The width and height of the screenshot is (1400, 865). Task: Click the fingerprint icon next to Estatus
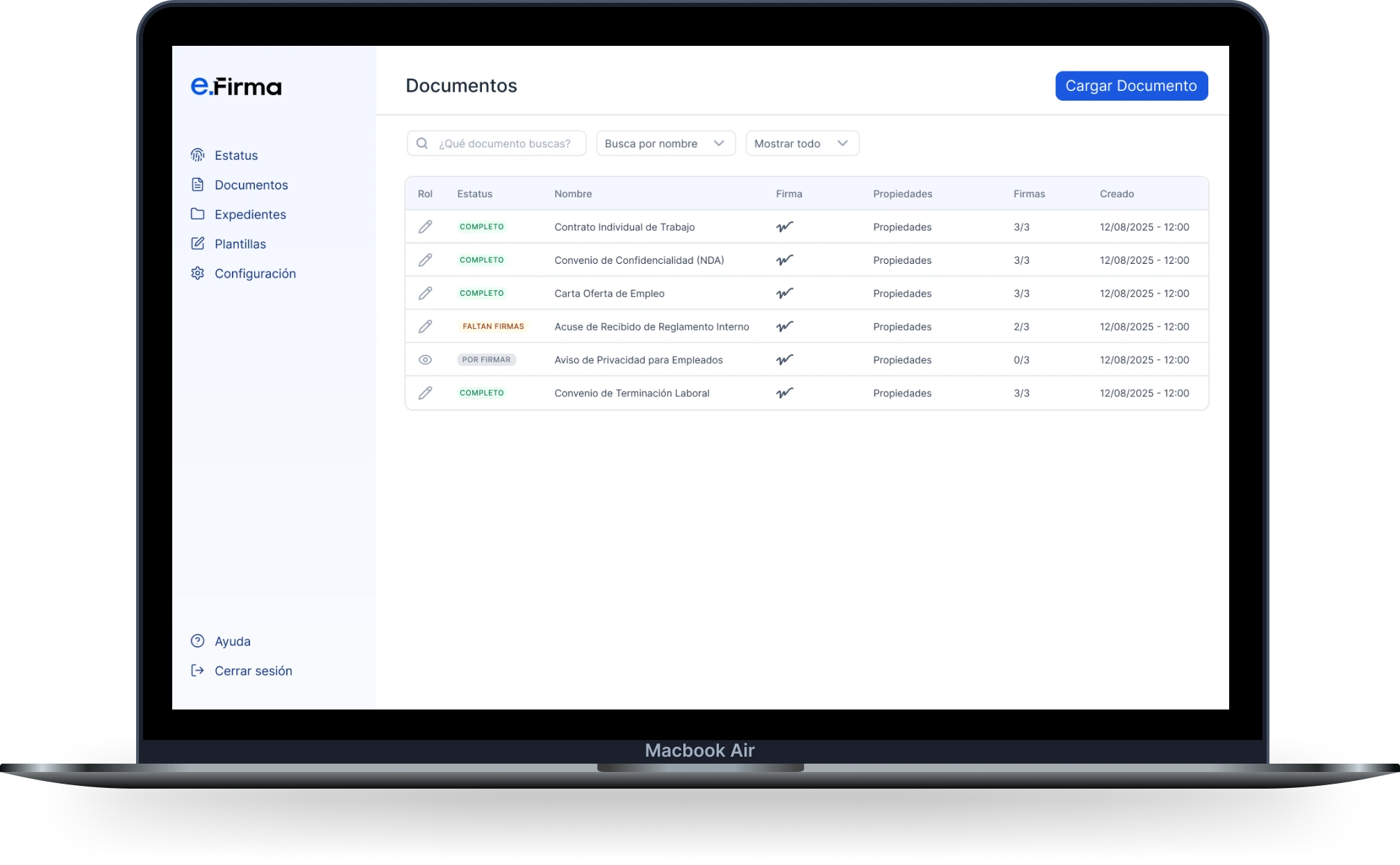[x=198, y=155]
